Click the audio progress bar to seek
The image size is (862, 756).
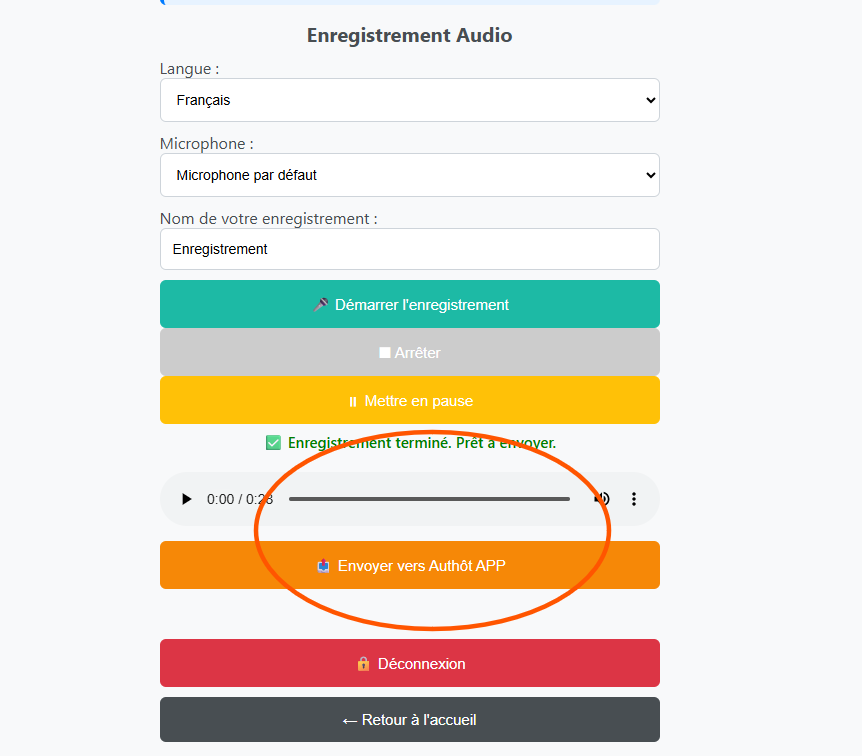click(x=429, y=499)
